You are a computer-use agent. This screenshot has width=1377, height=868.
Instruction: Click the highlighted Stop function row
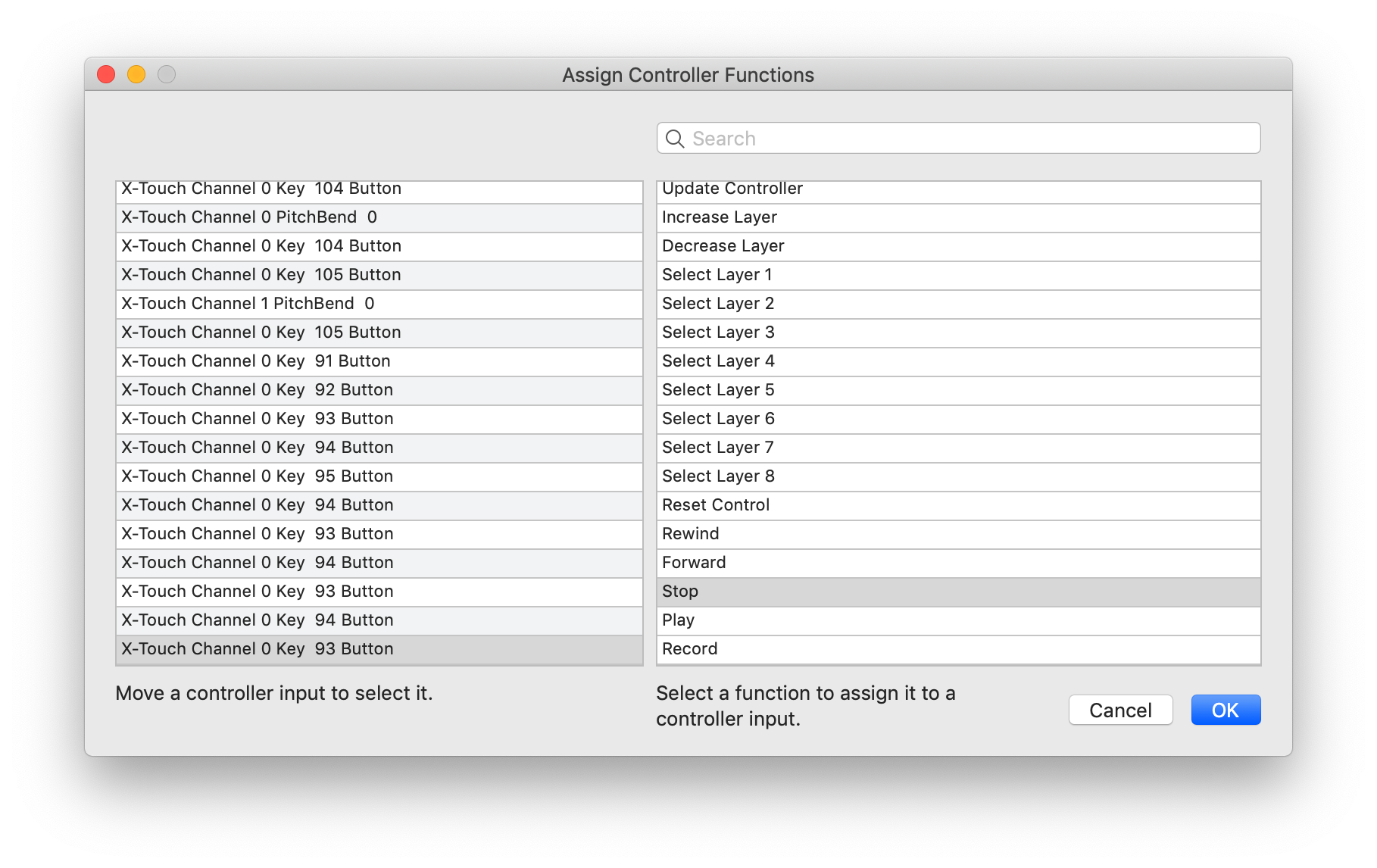(x=958, y=592)
